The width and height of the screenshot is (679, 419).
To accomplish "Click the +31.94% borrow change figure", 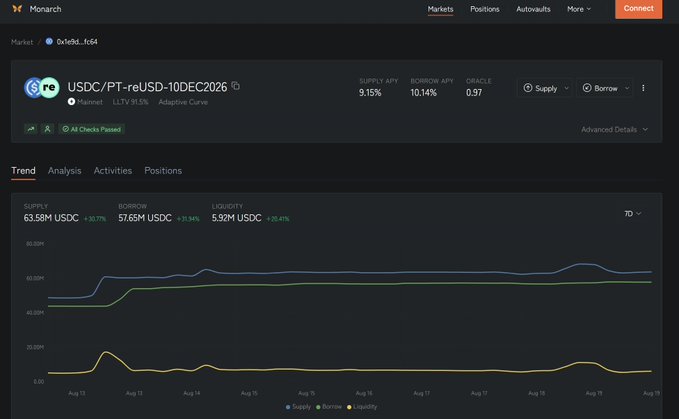I will [188, 219].
